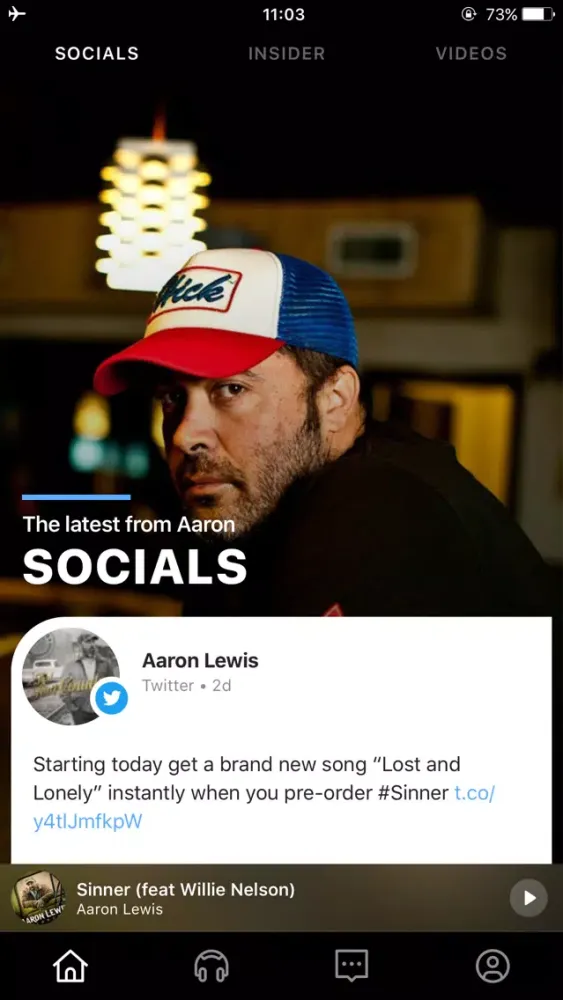Viewport: 563px width, 1000px height.
Task: Tap the battery status icon
Action: pos(538,14)
